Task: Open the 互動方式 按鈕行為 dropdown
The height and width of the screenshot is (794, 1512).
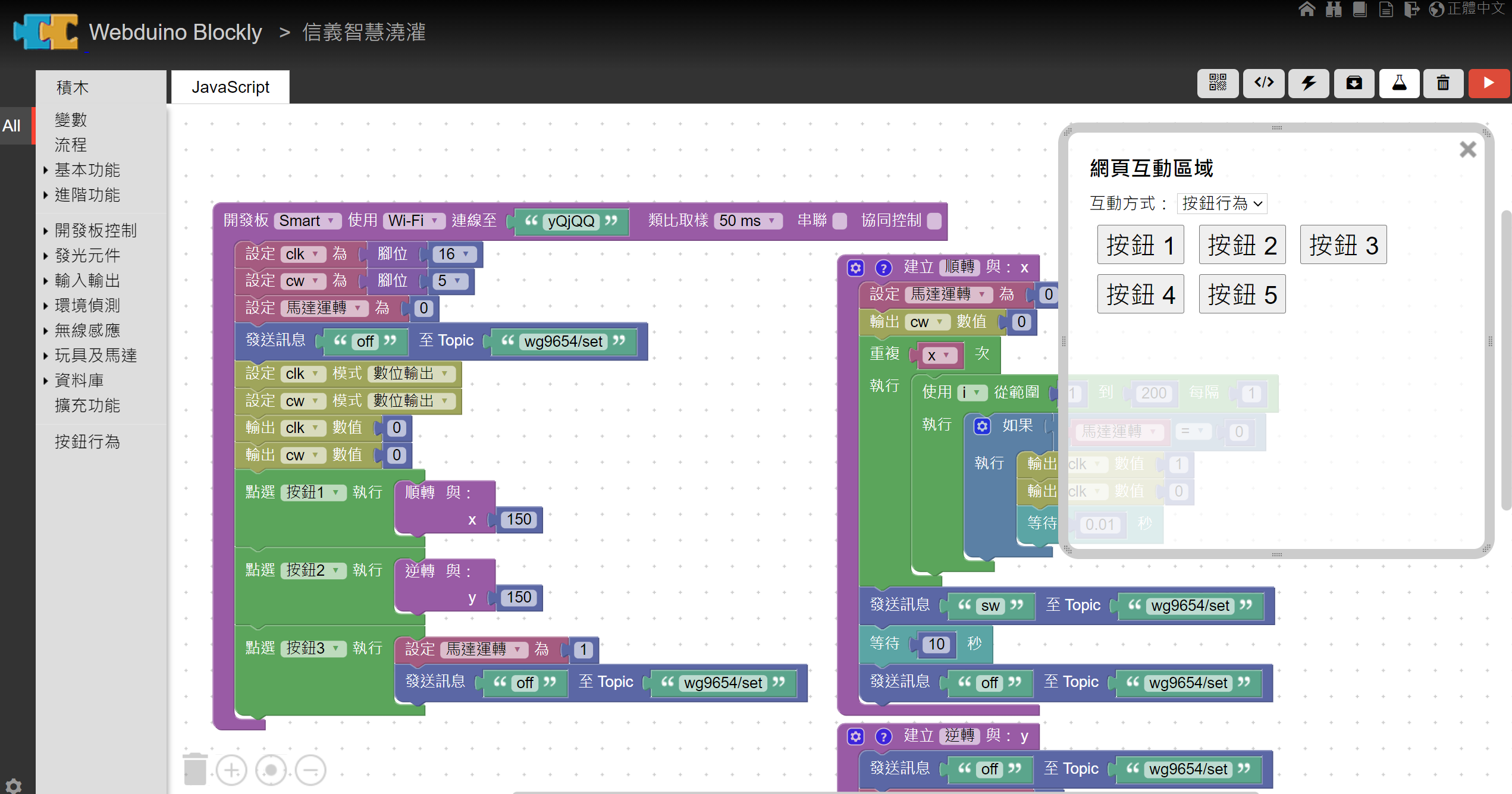Action: point(1222,203)
